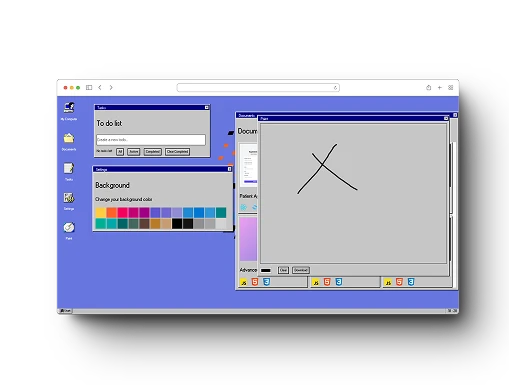Go forward using the browser forward arrow
This screenshot has height=387, width=516.
click(111, 87)
